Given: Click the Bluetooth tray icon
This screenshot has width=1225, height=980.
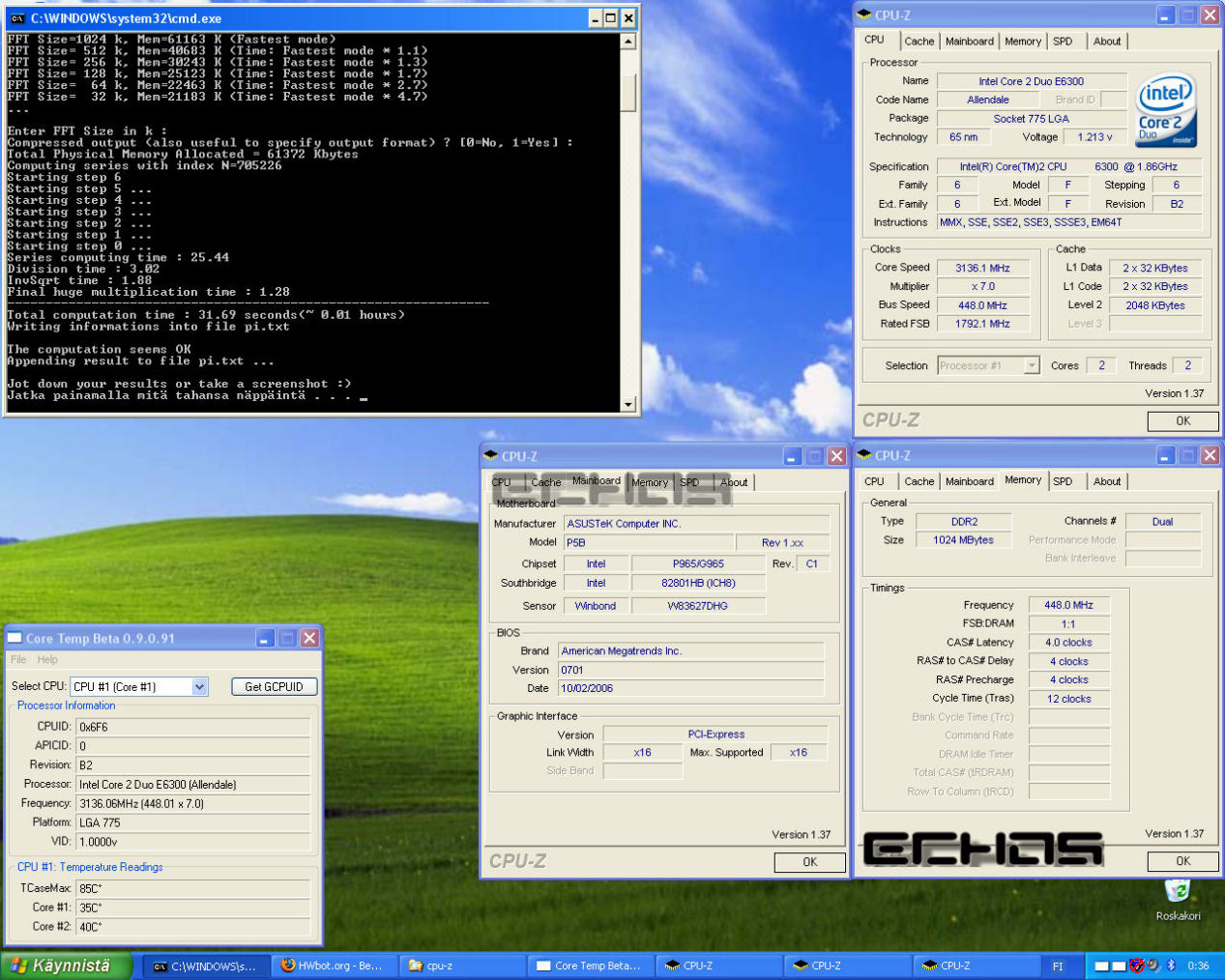Looking at the screenshot, I should point(1171,966).
